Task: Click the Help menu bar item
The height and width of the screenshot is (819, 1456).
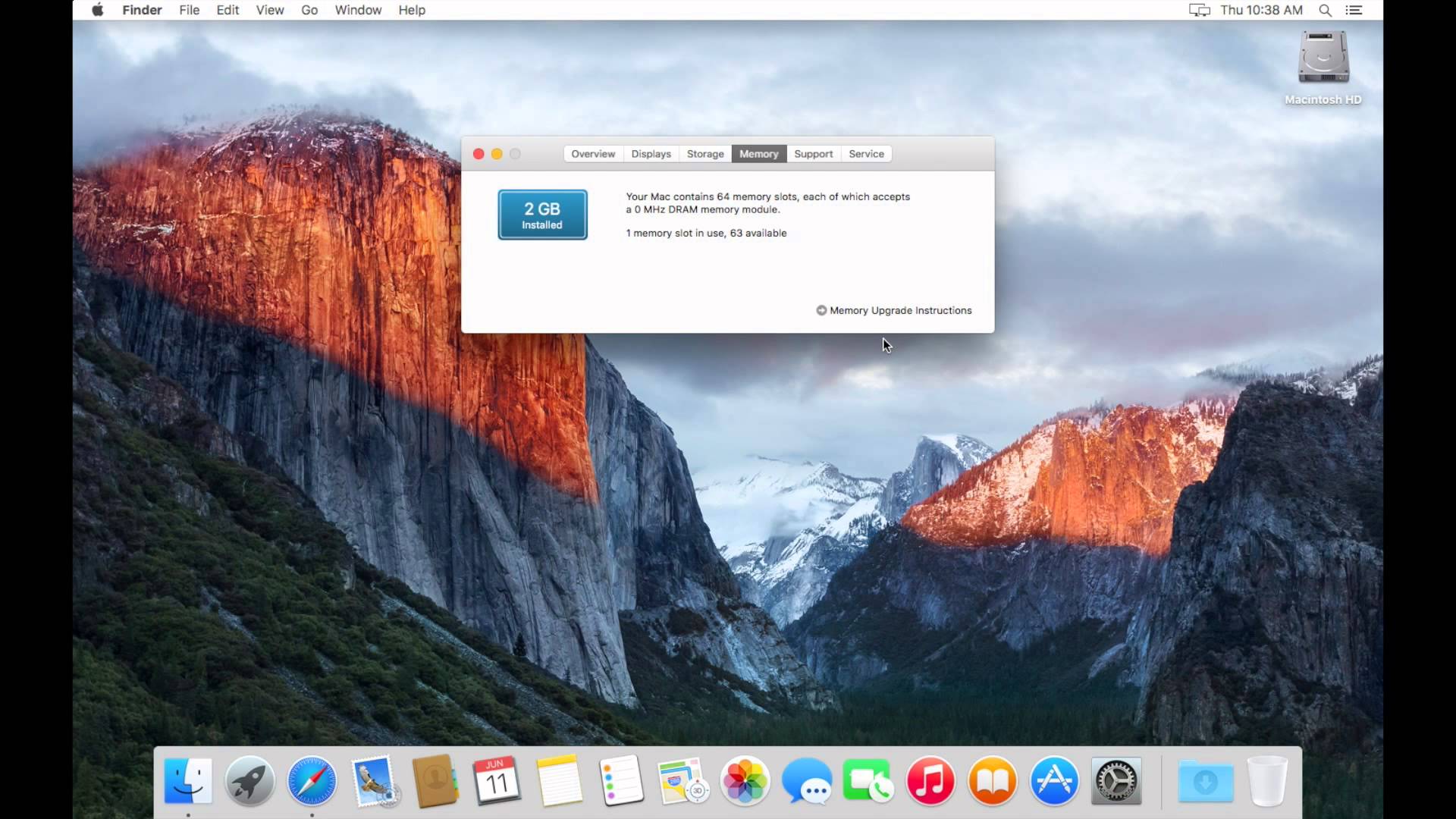Action: pos(412,10)
